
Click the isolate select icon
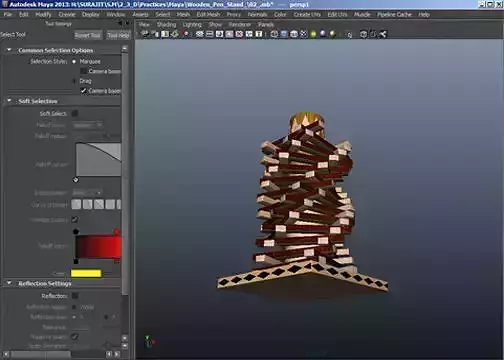[x=349, y=34]
